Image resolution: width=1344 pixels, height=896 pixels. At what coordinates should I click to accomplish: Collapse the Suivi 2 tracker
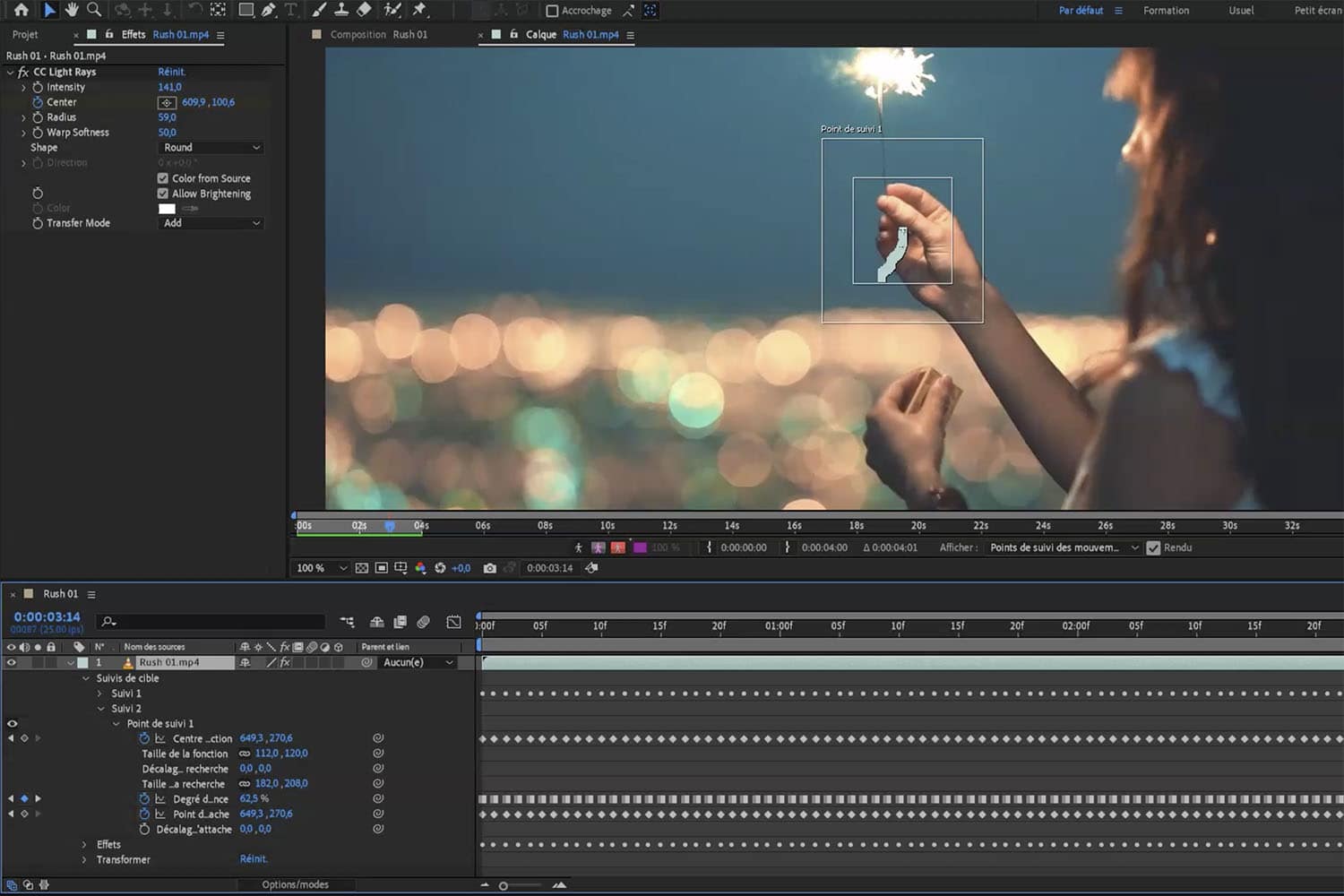coord(100,709)
